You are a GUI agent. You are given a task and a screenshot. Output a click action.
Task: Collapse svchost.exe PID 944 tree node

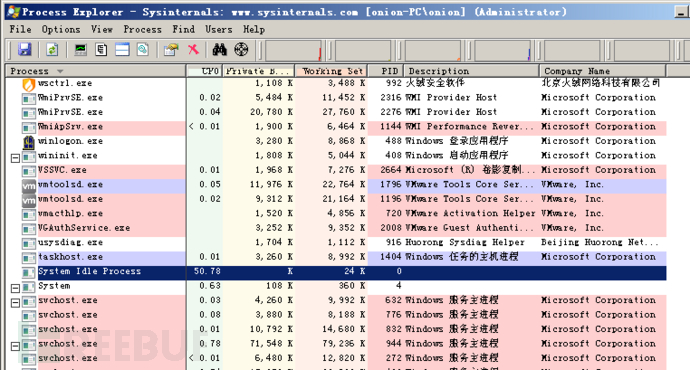tap(15, 346)
